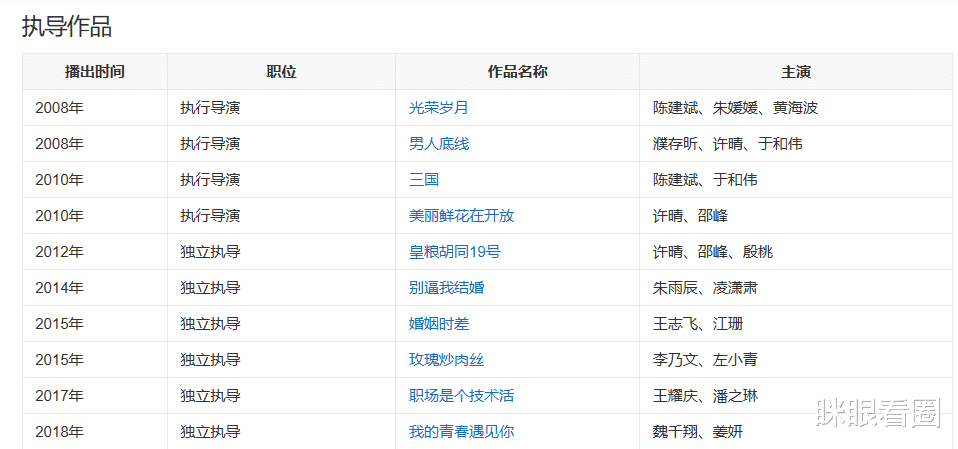Image resolution: width=958 pixels, height=449 pixels.
Task: Click the 执导作品 section heading
Action: (67, 27)
